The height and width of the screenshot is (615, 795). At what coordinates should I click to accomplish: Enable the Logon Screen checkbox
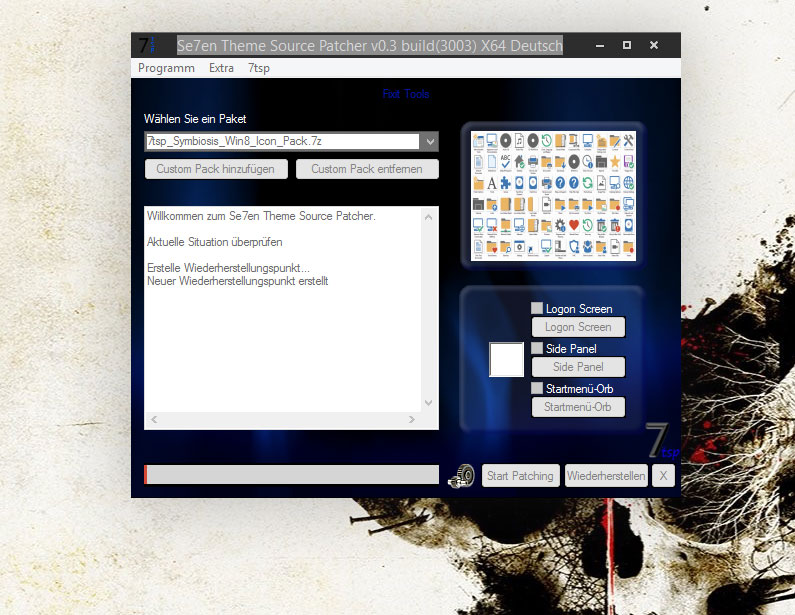537,308
